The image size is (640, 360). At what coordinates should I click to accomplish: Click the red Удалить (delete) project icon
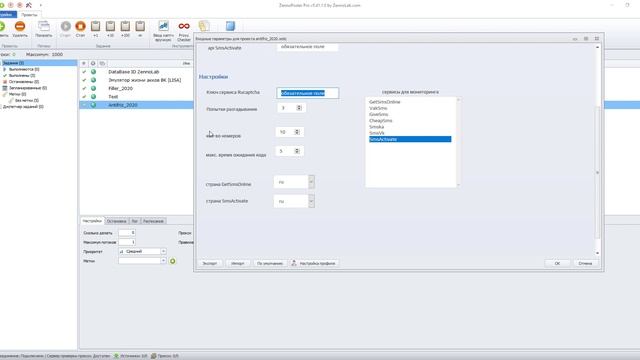[20, 27]
